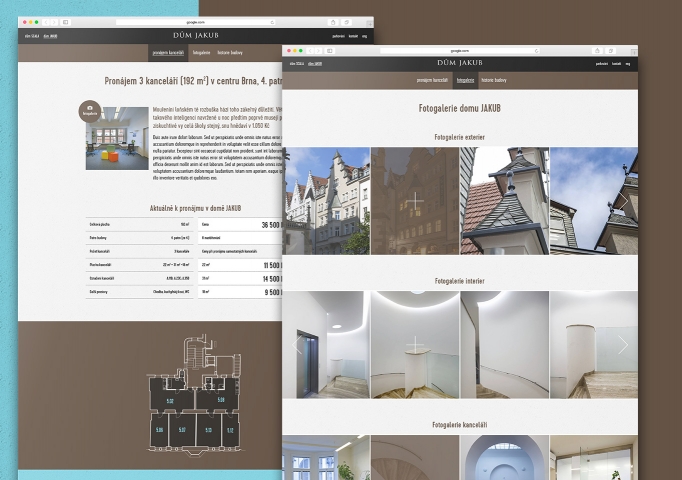Screen dimensions: 682x480
Task: Open the third interior photo with curved handrail
Action: click(x=505, y=345)
